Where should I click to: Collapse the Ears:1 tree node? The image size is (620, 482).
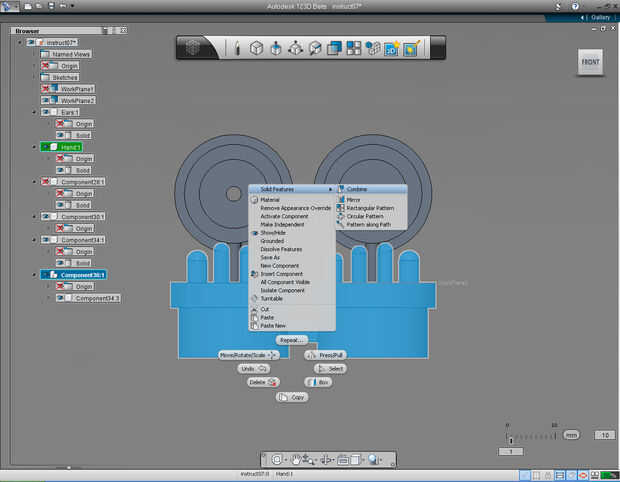(x=34, y=112)
